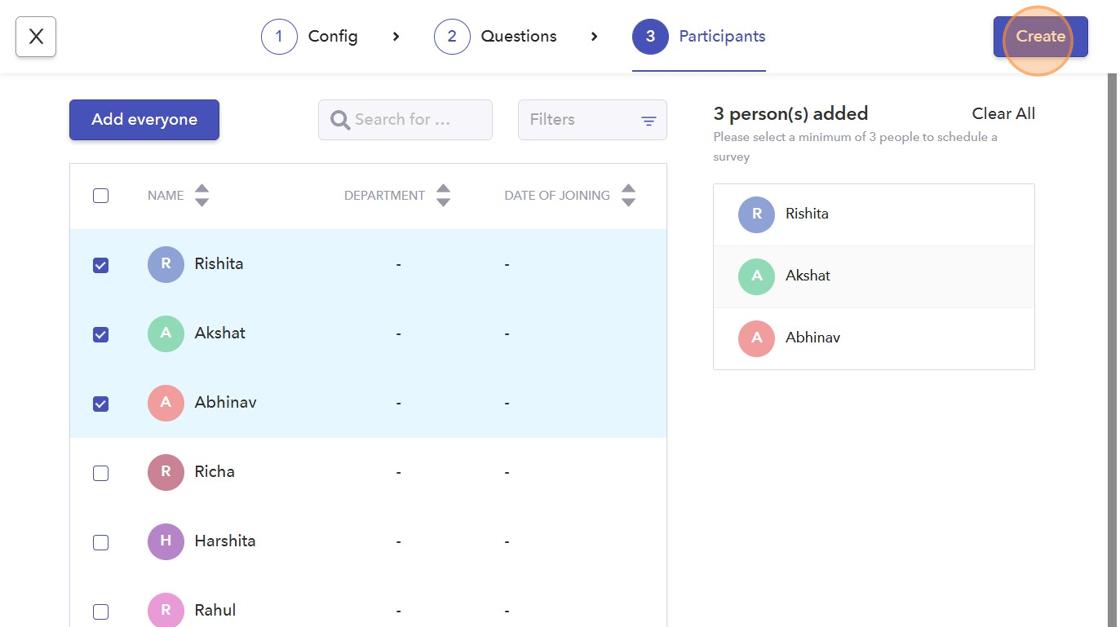Open the Filters dropdown
Screen dimensions: 1120x627
pyautogui.click(x=592, y=120)
